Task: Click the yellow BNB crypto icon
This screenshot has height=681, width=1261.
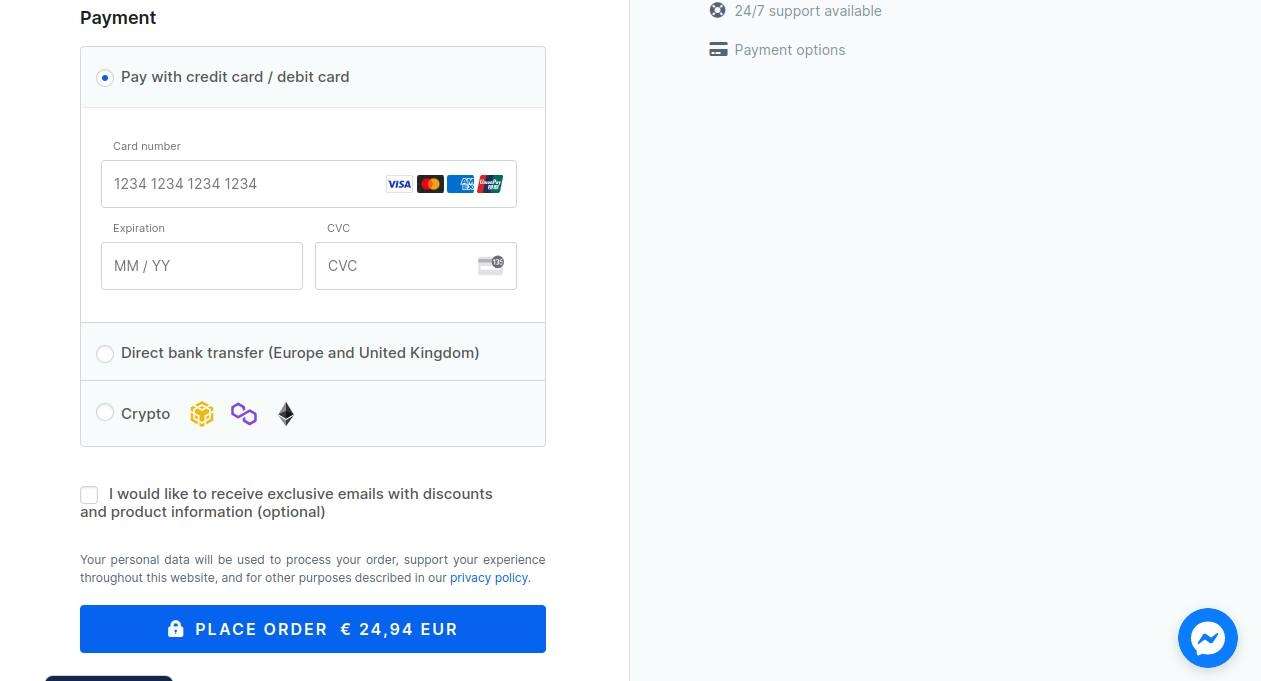Action: (x=202, y=414)
